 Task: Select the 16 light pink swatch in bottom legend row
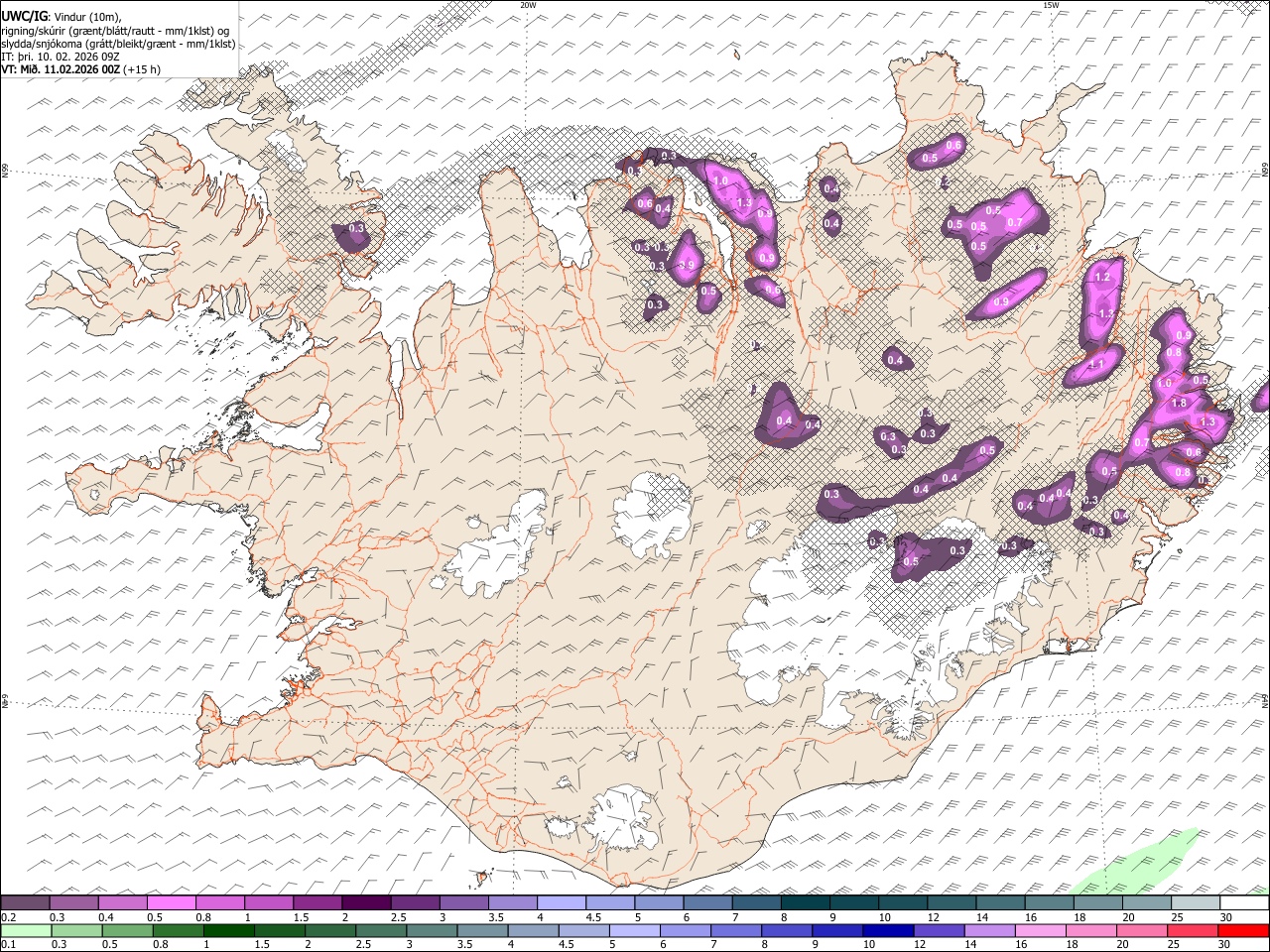click(x=1041, y=930)
